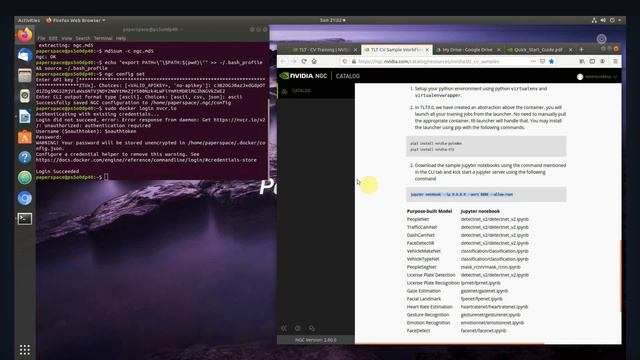Screen dimensions: 640x360
Task: Save page to Pocket icon
Action: tap(542, 61)
